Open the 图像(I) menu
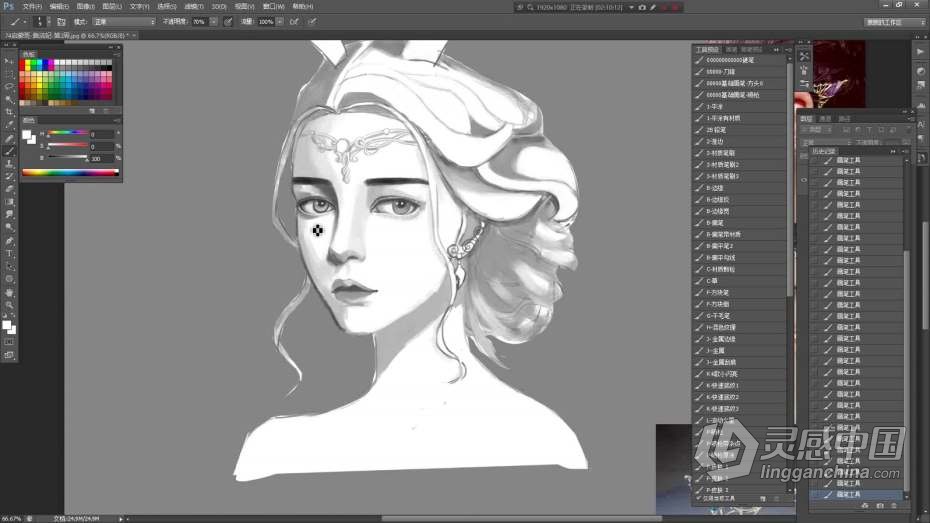Screen dimensions: 930x523 85,7
